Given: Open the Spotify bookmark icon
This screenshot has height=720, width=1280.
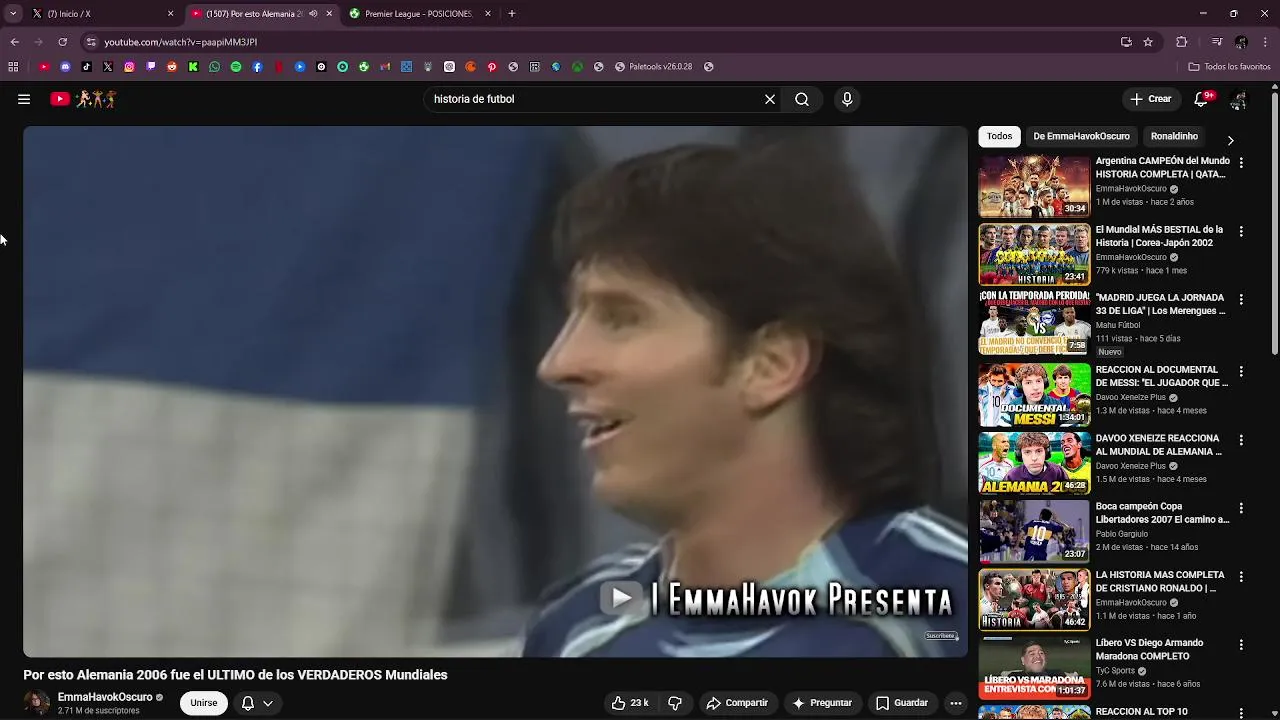Looking at the screenshot, I should tap(236, 67).
